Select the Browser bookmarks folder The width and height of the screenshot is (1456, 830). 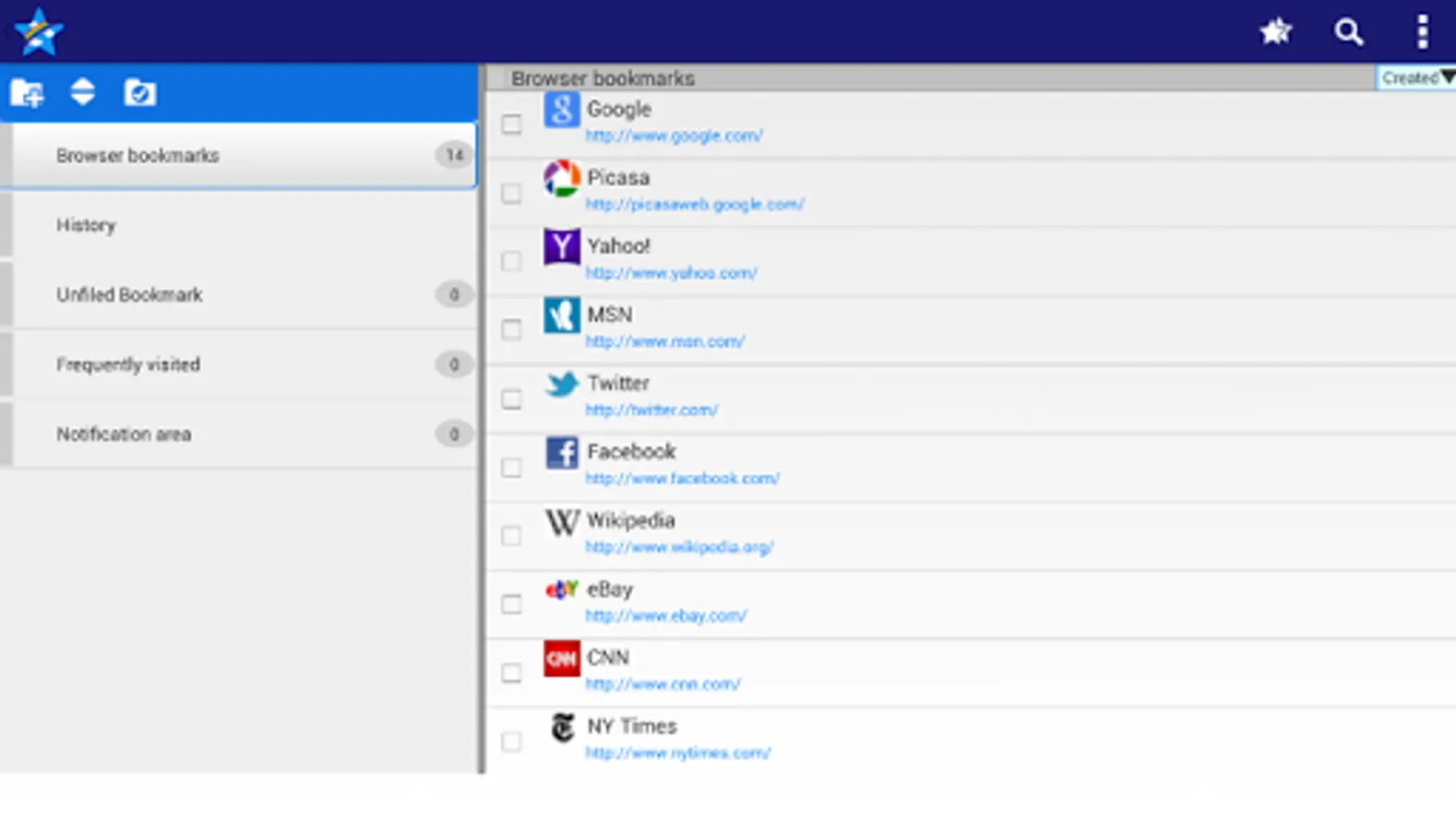[x=239, y=155]
